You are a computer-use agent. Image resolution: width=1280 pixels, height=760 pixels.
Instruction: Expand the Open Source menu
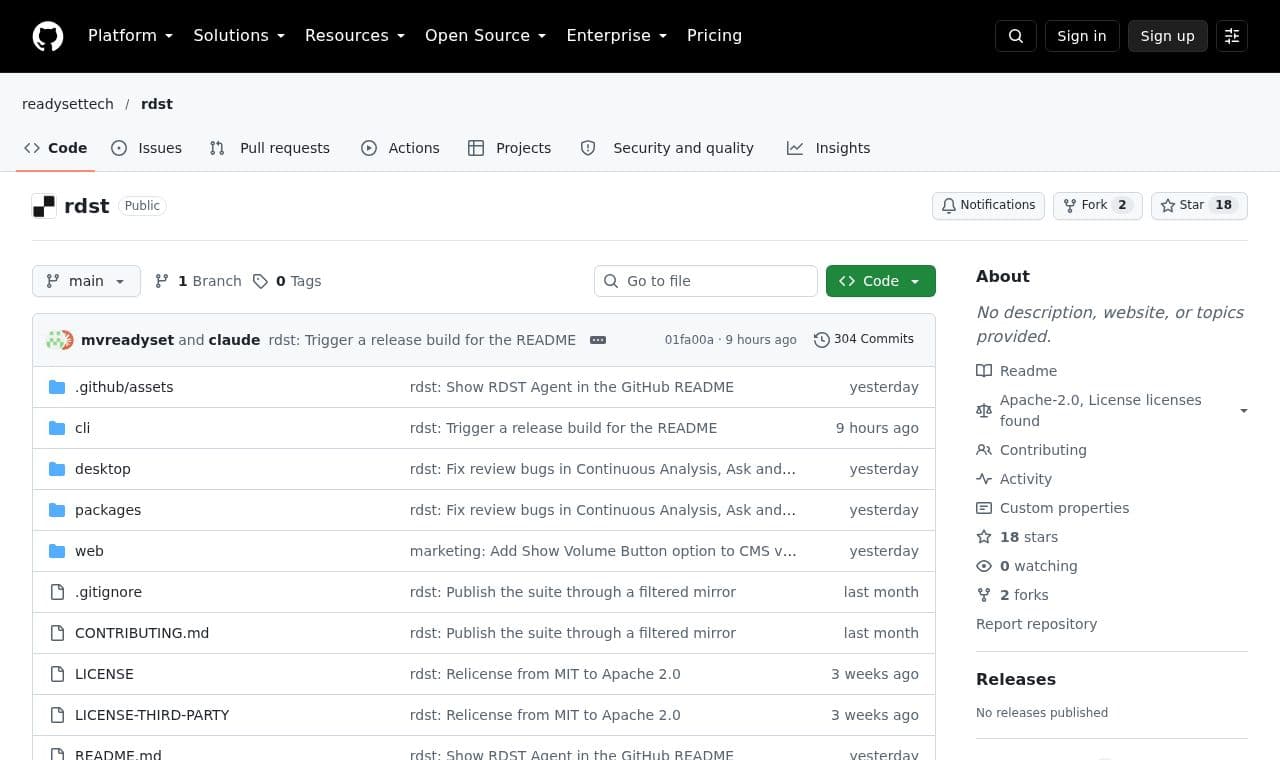pyautogui.click(x=486, y=36)
